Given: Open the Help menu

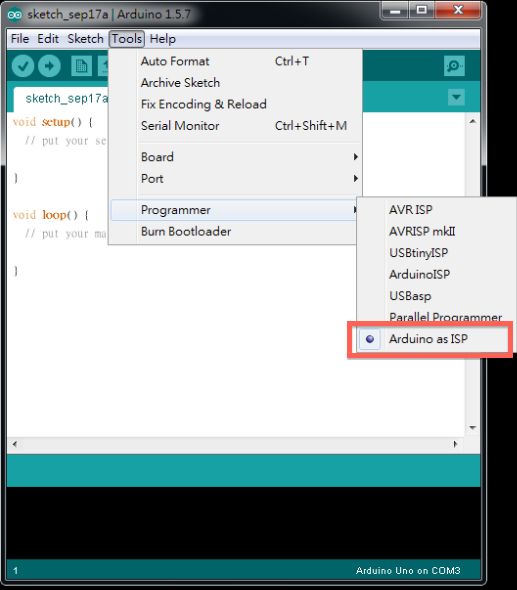Looking at the screenshot, I should (x=163, y=39).
